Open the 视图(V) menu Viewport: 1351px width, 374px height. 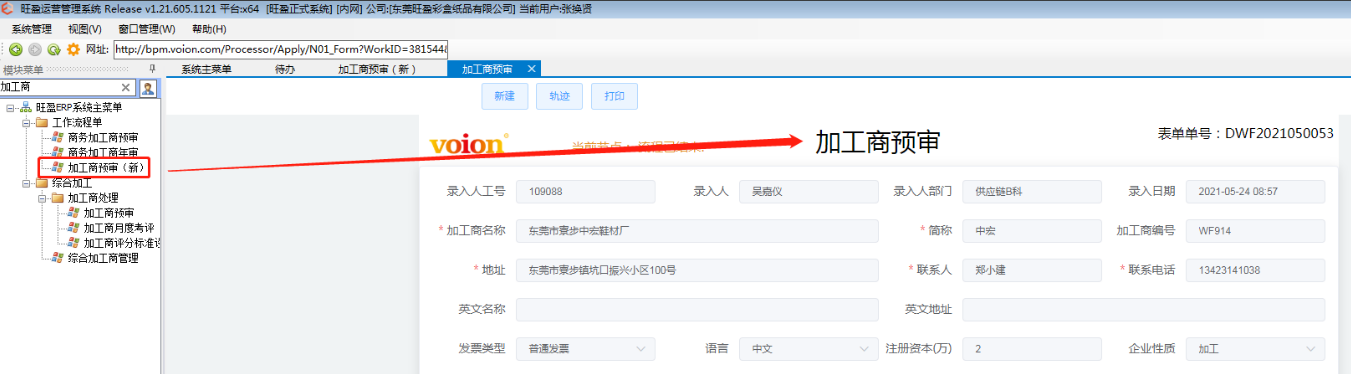[85, 29]
